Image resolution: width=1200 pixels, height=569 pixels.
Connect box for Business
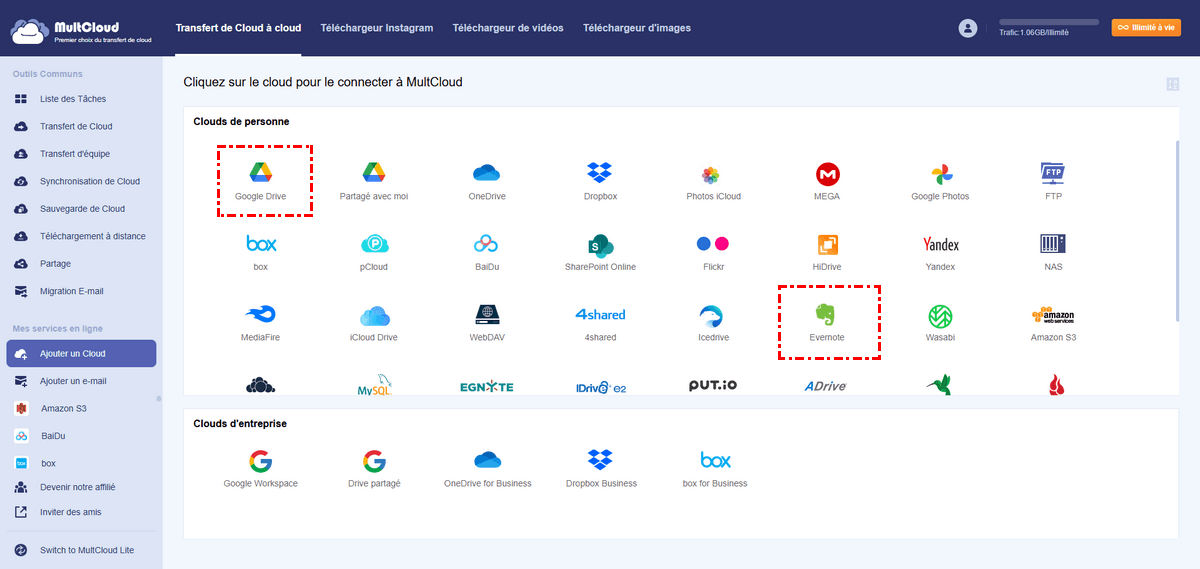pos(714,469)
